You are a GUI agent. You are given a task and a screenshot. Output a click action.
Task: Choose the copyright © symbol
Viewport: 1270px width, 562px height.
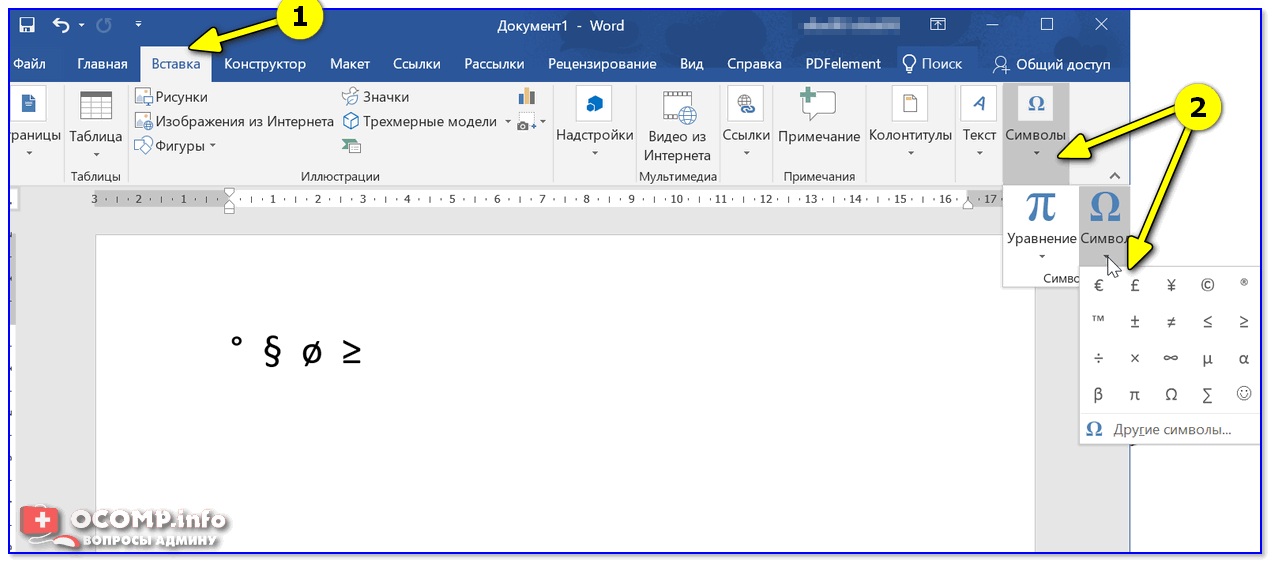tap(1207, 286)
